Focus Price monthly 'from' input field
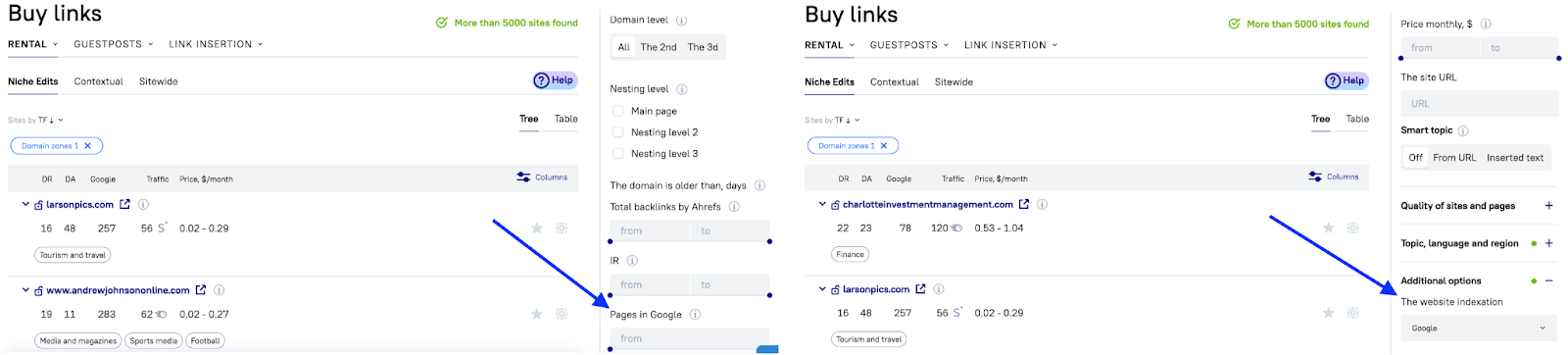Viewport: 1568px width, 355px height. [1440, 48]
